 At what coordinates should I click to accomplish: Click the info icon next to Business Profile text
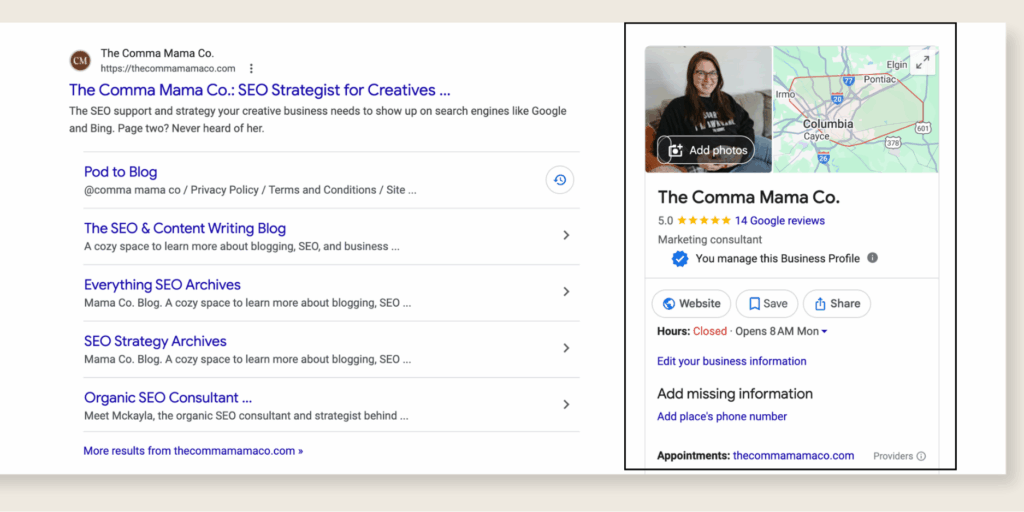point(872,258)
